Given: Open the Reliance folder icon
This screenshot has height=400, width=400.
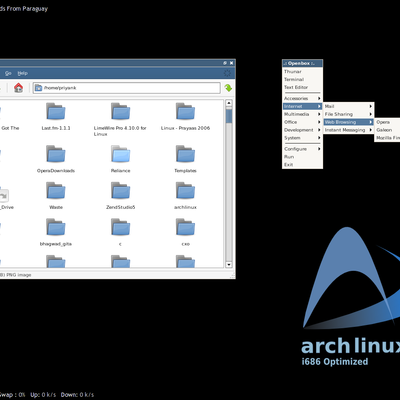Looking at the screenshot, I should point(120,154).
